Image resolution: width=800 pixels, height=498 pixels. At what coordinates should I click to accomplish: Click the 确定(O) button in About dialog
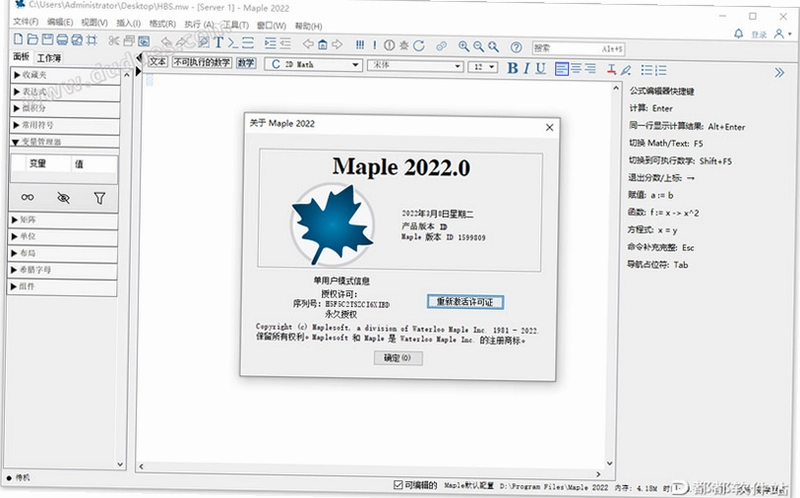(398, 358)
